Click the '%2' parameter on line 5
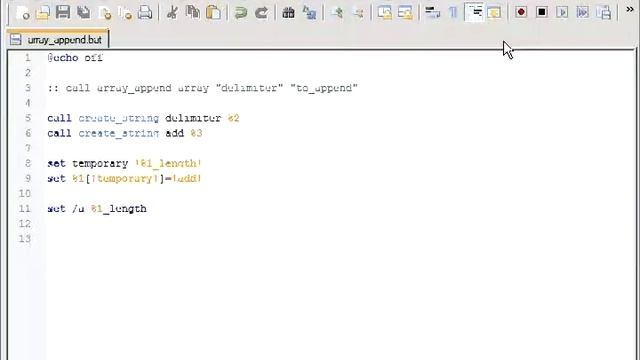 pyautogui.click(x=234, y=118)
